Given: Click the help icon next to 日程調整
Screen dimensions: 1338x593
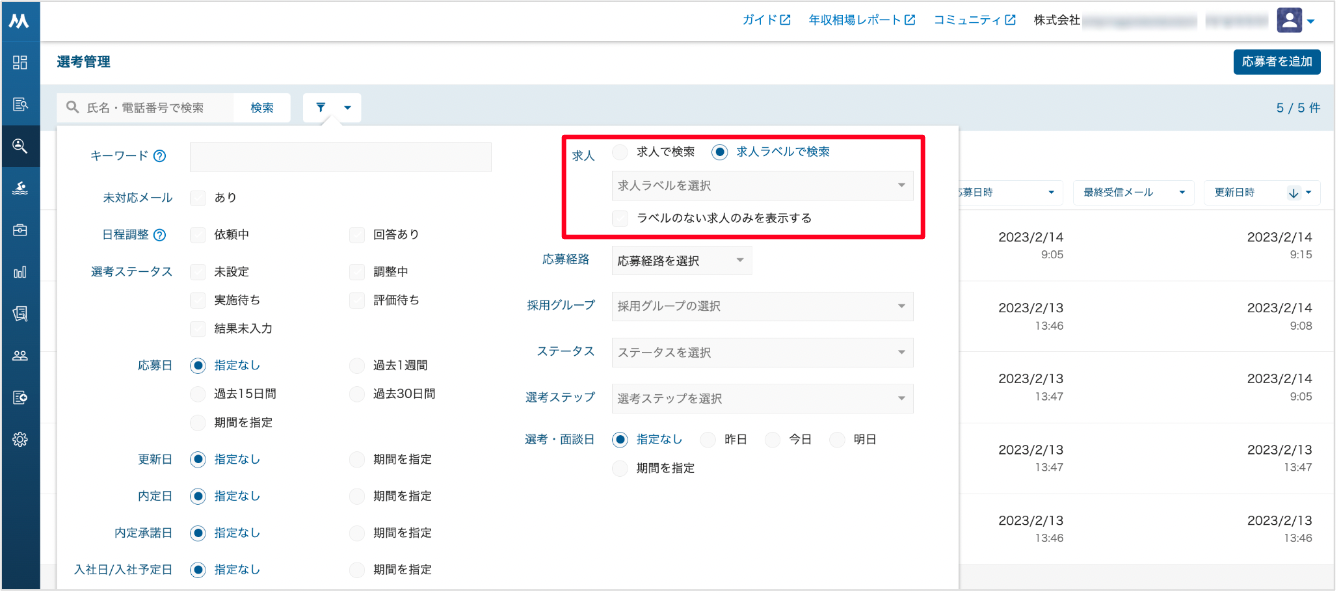Looking at the screenshot, I should tap(160, 235).
